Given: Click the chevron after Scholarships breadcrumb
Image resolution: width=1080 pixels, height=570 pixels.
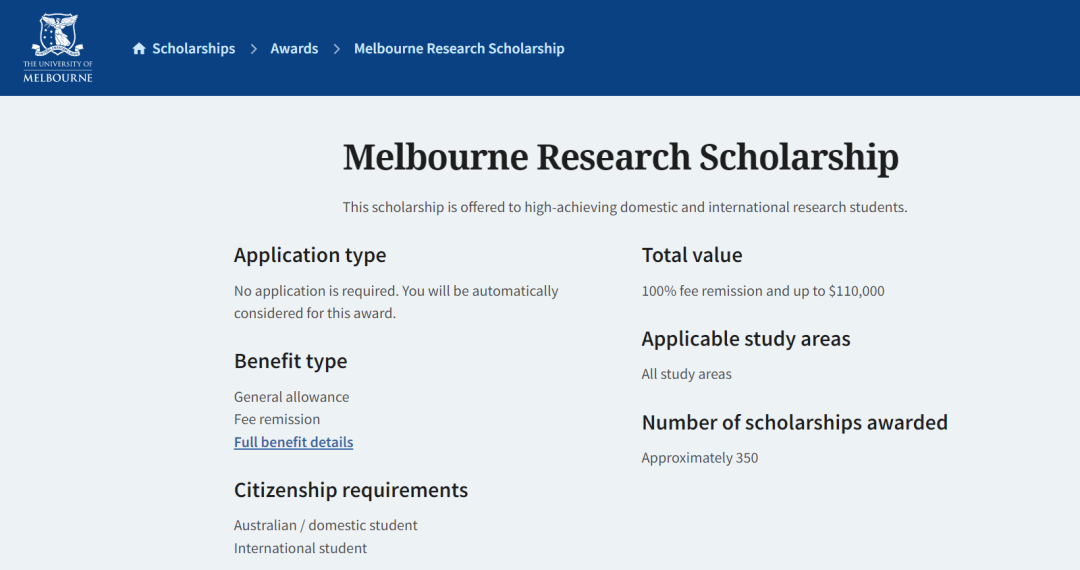Looking at the screenshot, I should pos(253,49).
